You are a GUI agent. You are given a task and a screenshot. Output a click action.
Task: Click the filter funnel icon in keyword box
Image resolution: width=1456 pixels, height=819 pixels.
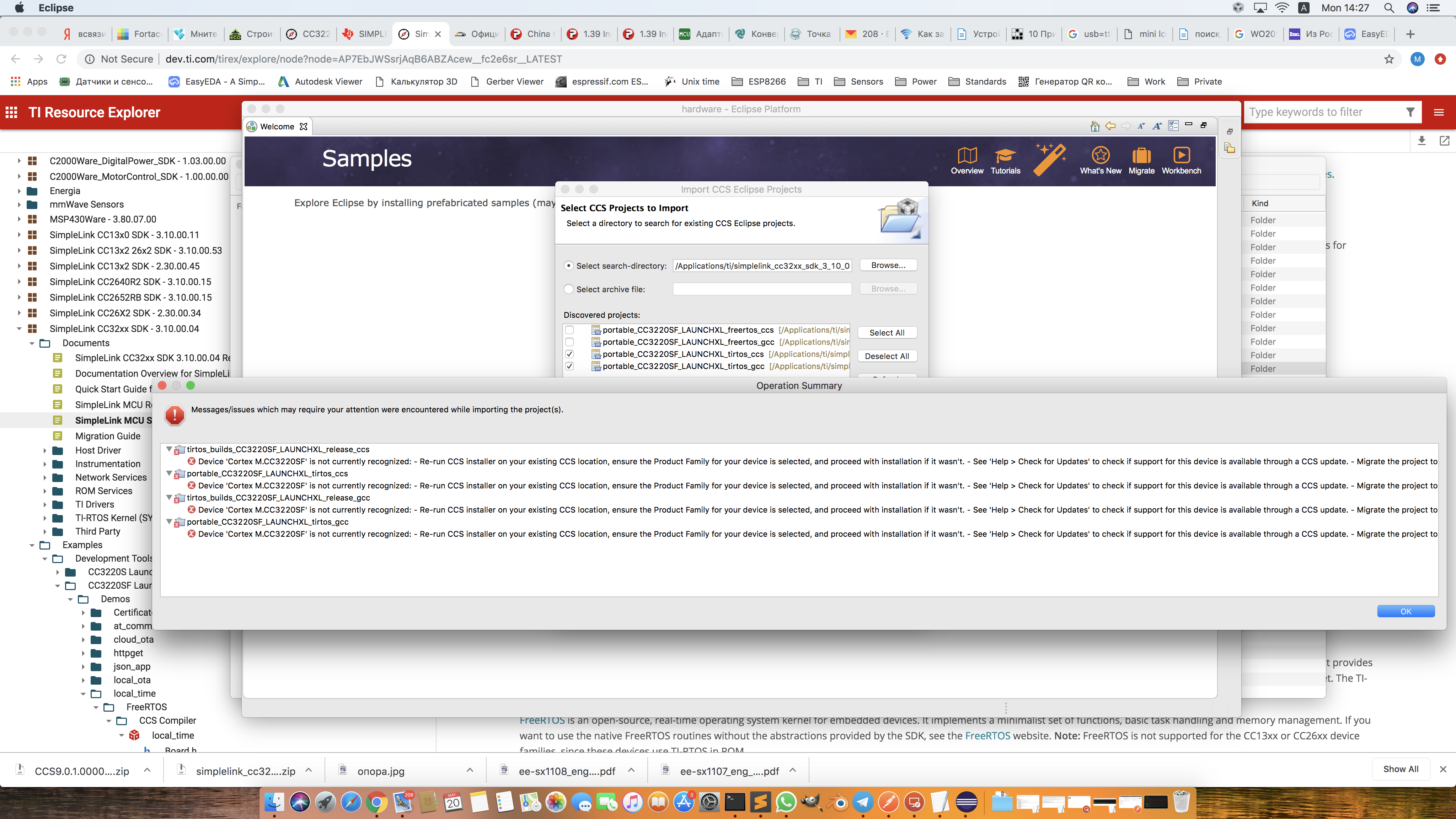coord(1410,112)
